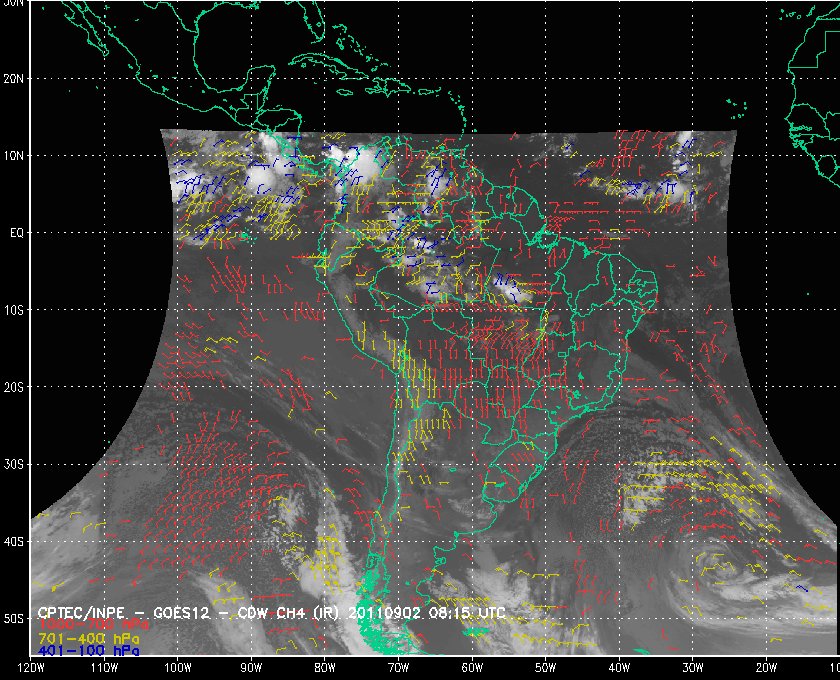This screenshot has width=840, height=680.
Task: Select the "50W" longitude label
Action: coord(545,668)
